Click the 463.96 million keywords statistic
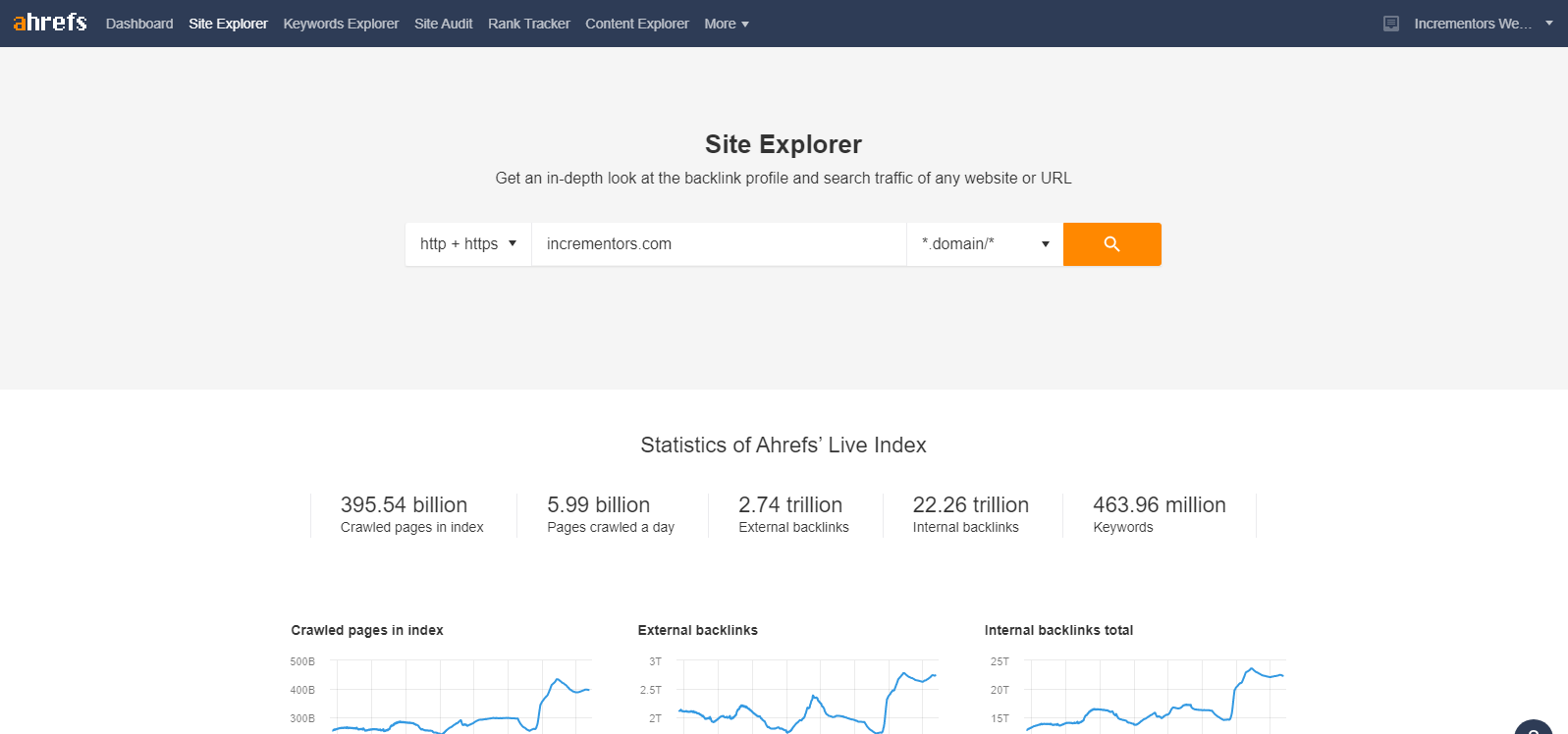Screen dimensions: 1568x734 coord(1160,515)
